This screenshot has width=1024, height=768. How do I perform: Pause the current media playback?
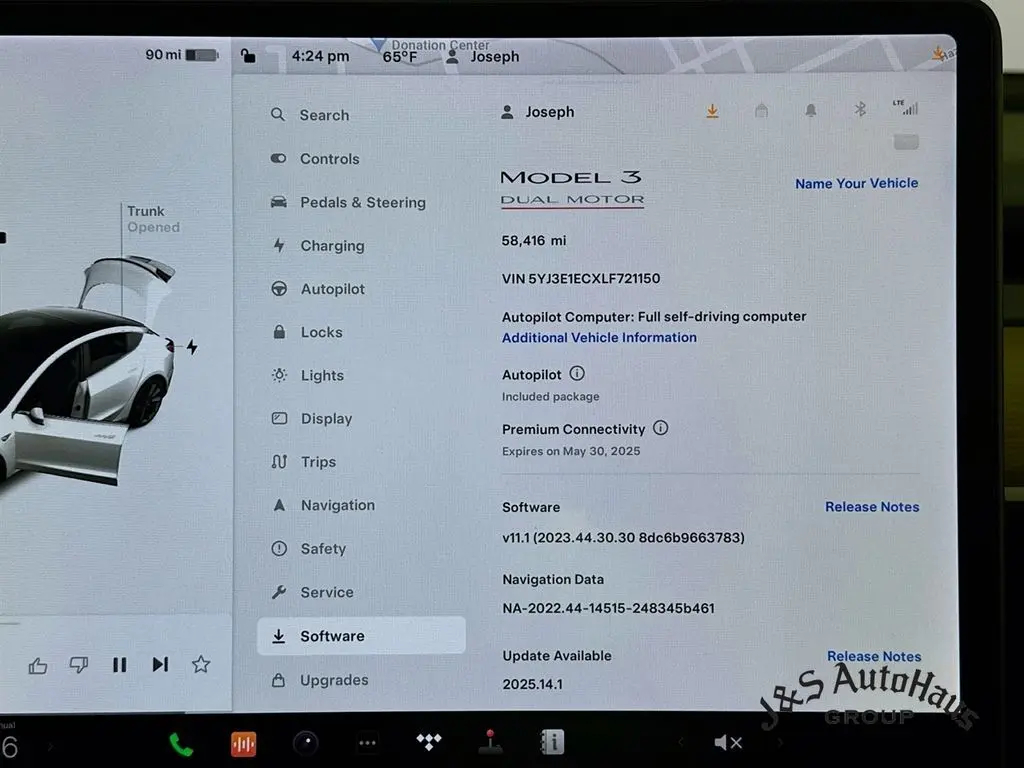[120, 665]
